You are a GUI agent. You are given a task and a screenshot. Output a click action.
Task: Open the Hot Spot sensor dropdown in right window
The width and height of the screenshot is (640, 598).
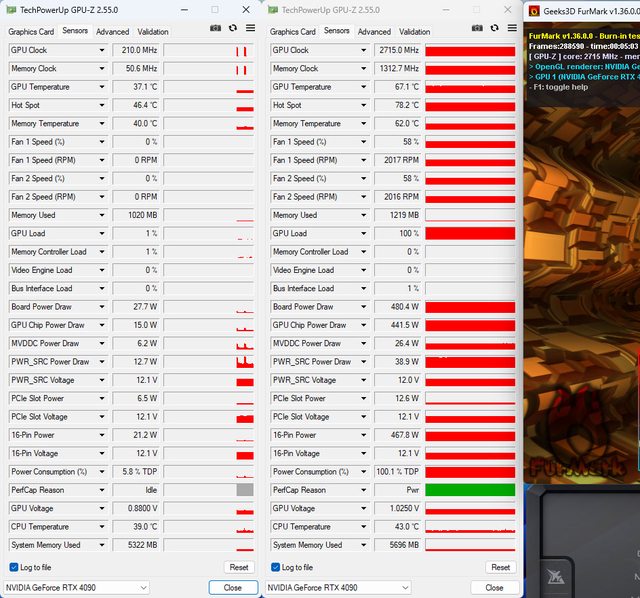click(364, 105)
